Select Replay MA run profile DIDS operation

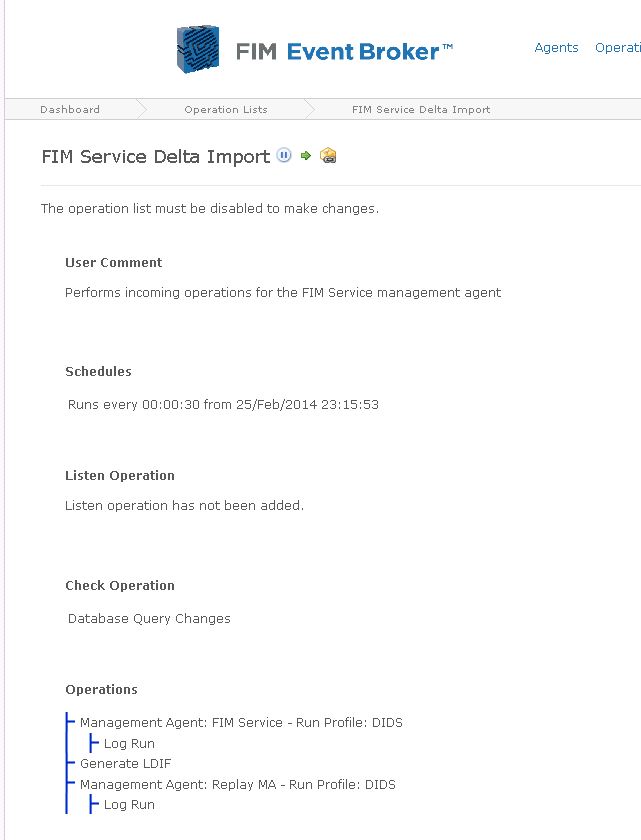pyautogui.click(x=238, y=785)
